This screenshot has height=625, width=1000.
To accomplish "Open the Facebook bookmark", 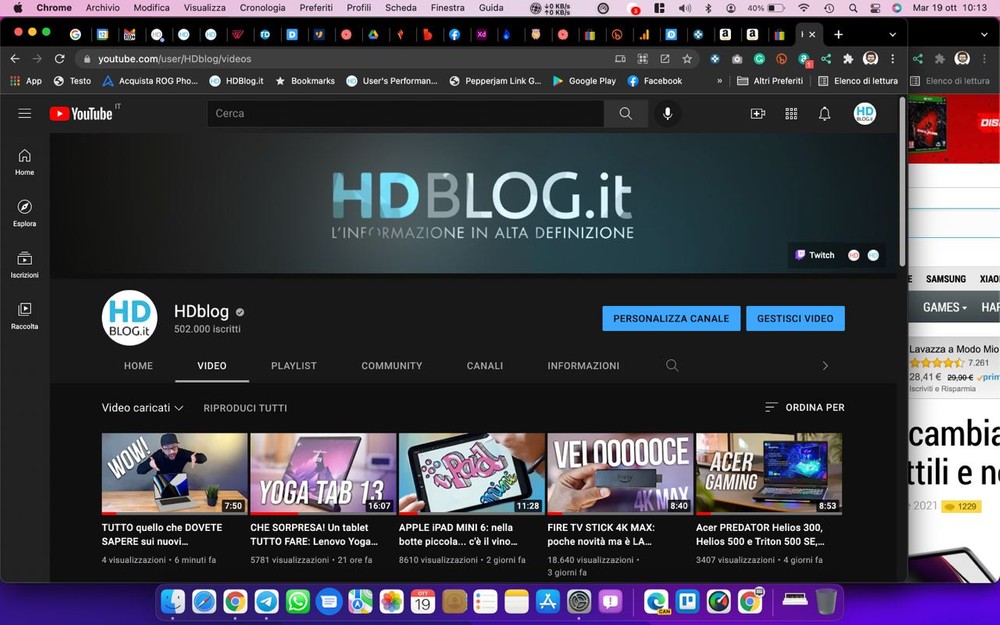I will point(655,81).
